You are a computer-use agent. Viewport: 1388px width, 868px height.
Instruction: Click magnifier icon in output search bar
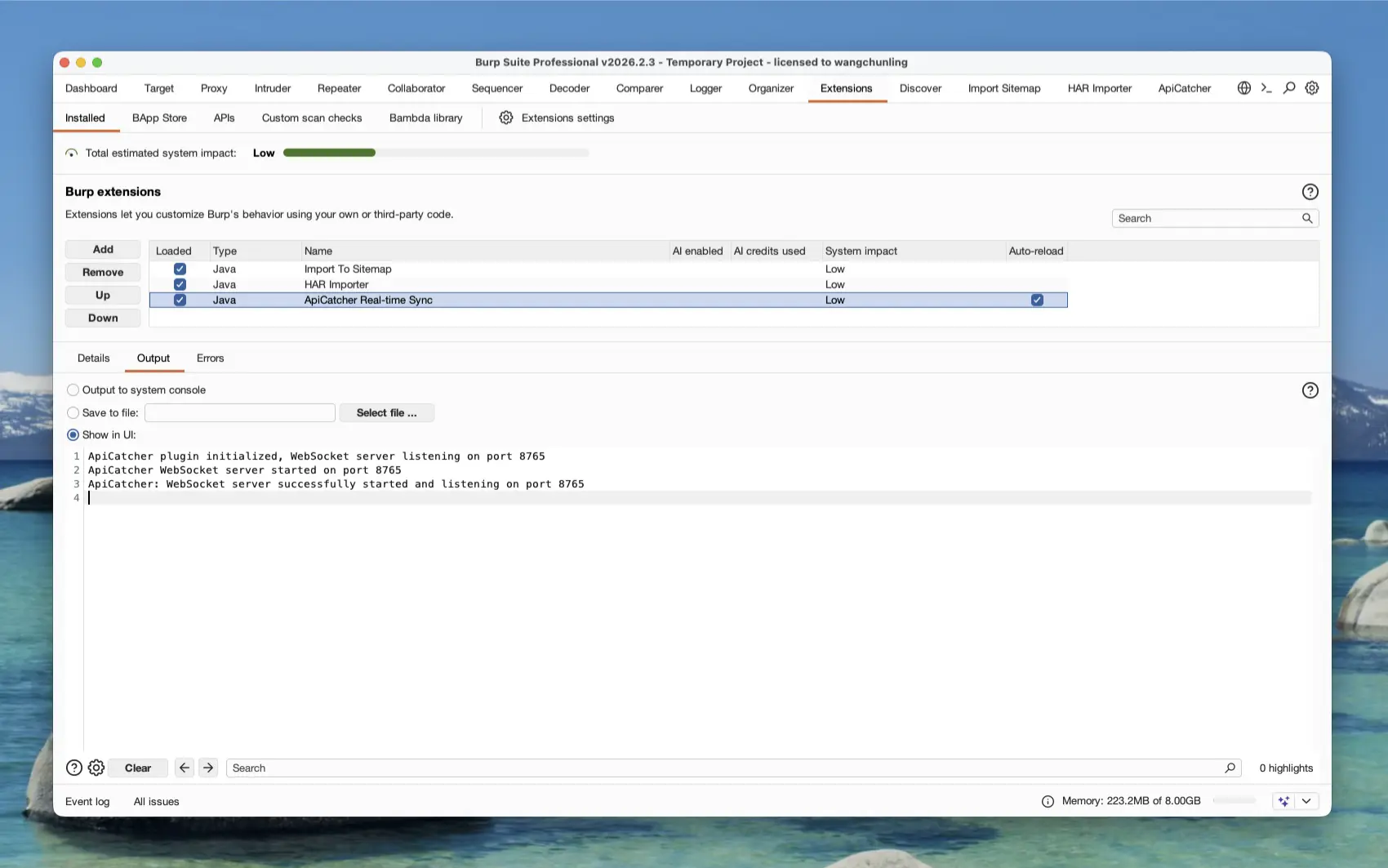point(1230,768)
